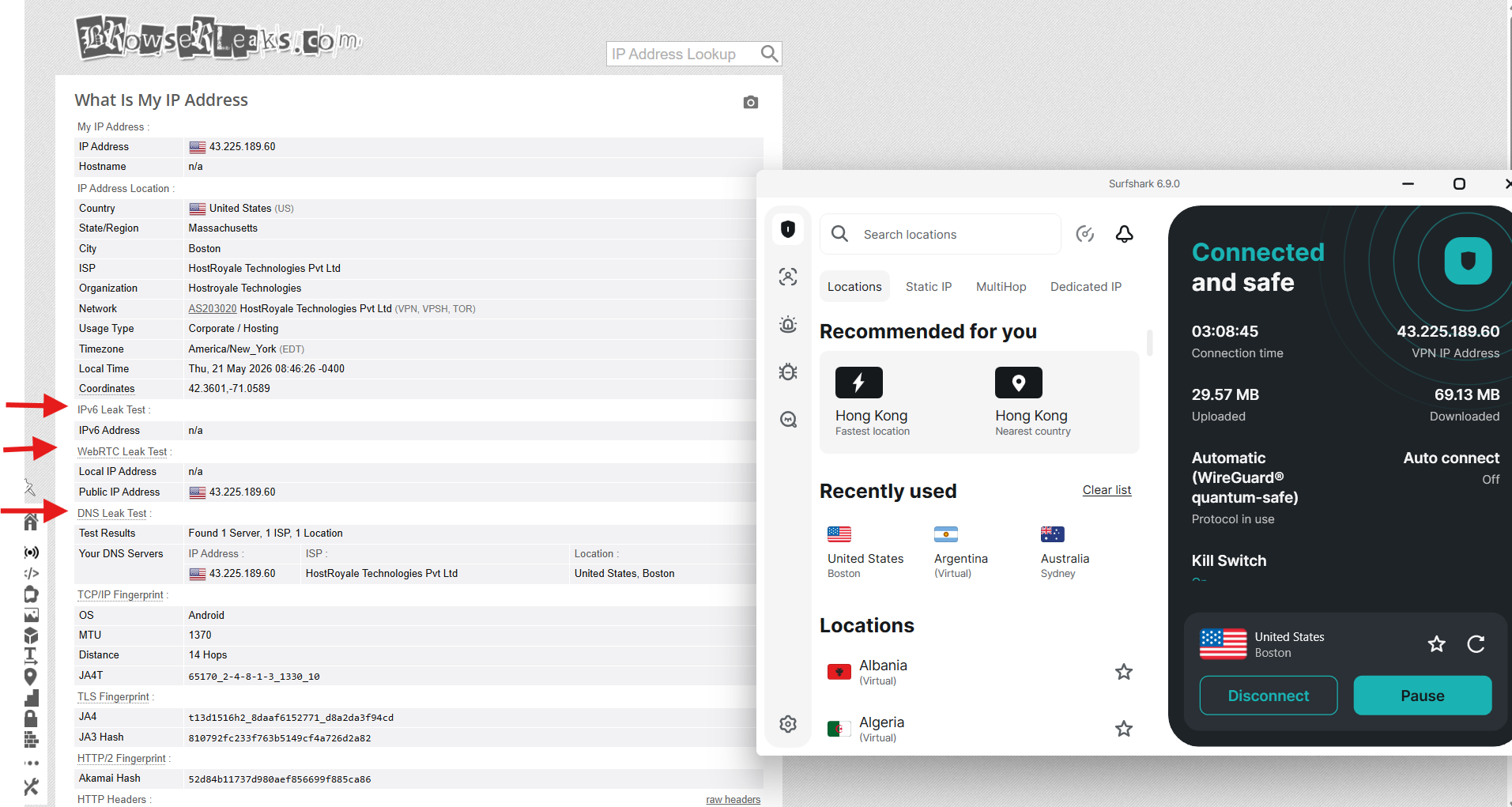Open the brick wall icon in sidebar
Image resolution: width=1512 pixels, height=807 pixels.
point(31,740)
